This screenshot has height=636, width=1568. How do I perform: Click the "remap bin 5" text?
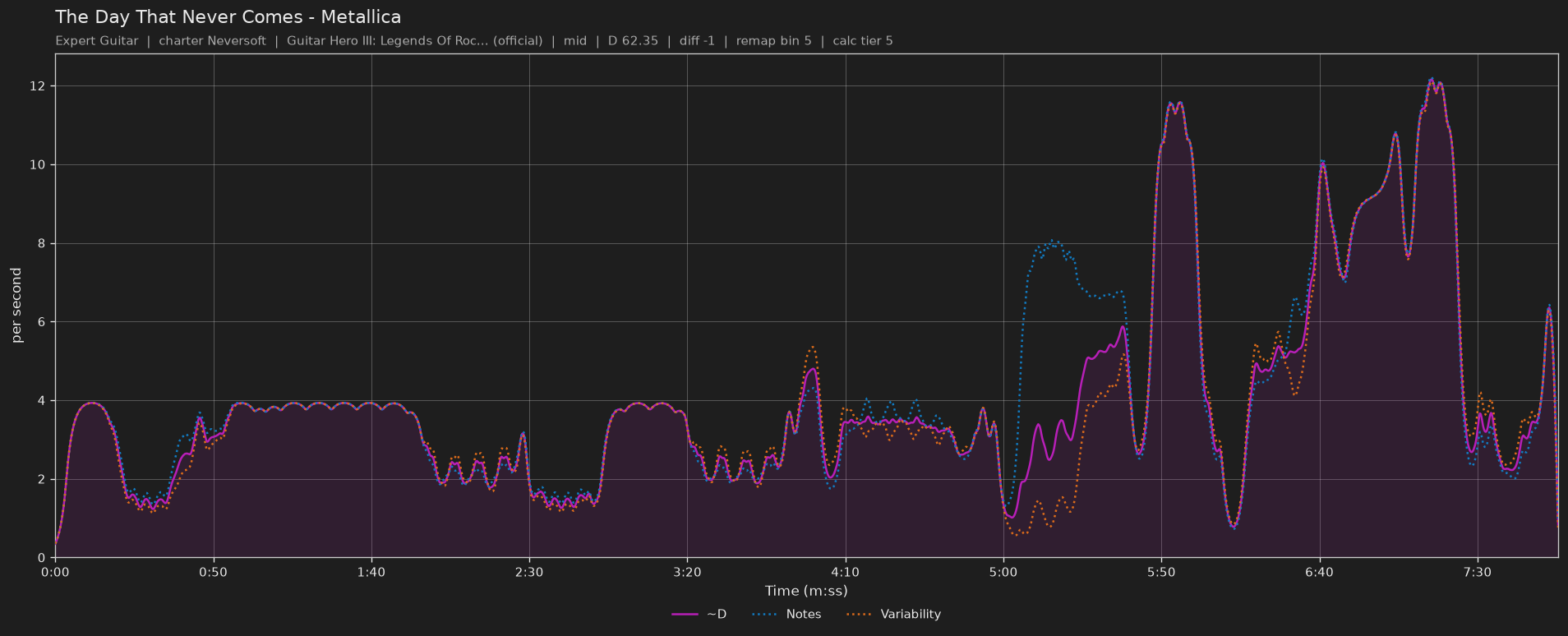(773, 41)
